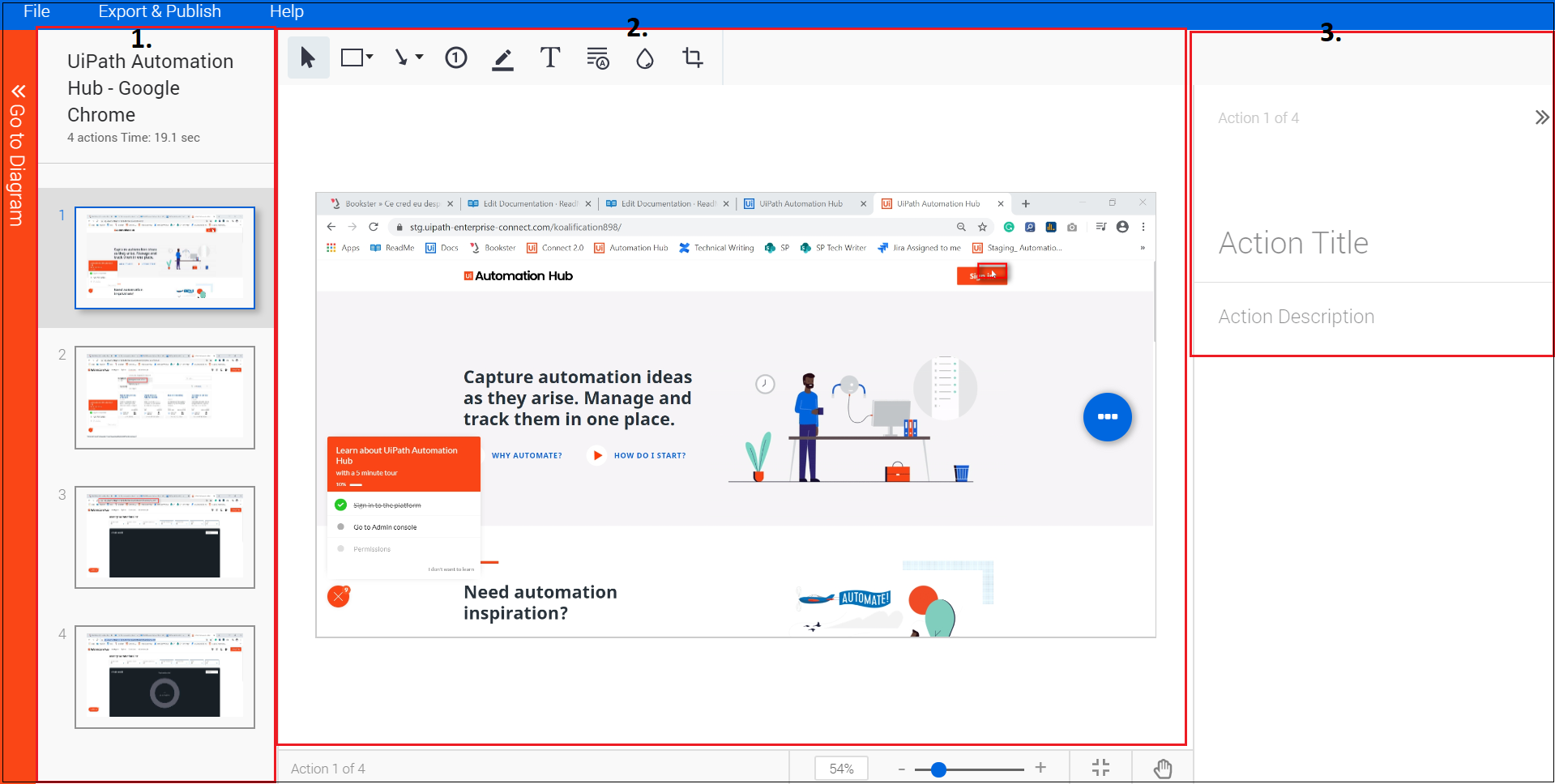
Task: Collapse the action details panel chevron
Action: 1541,117
